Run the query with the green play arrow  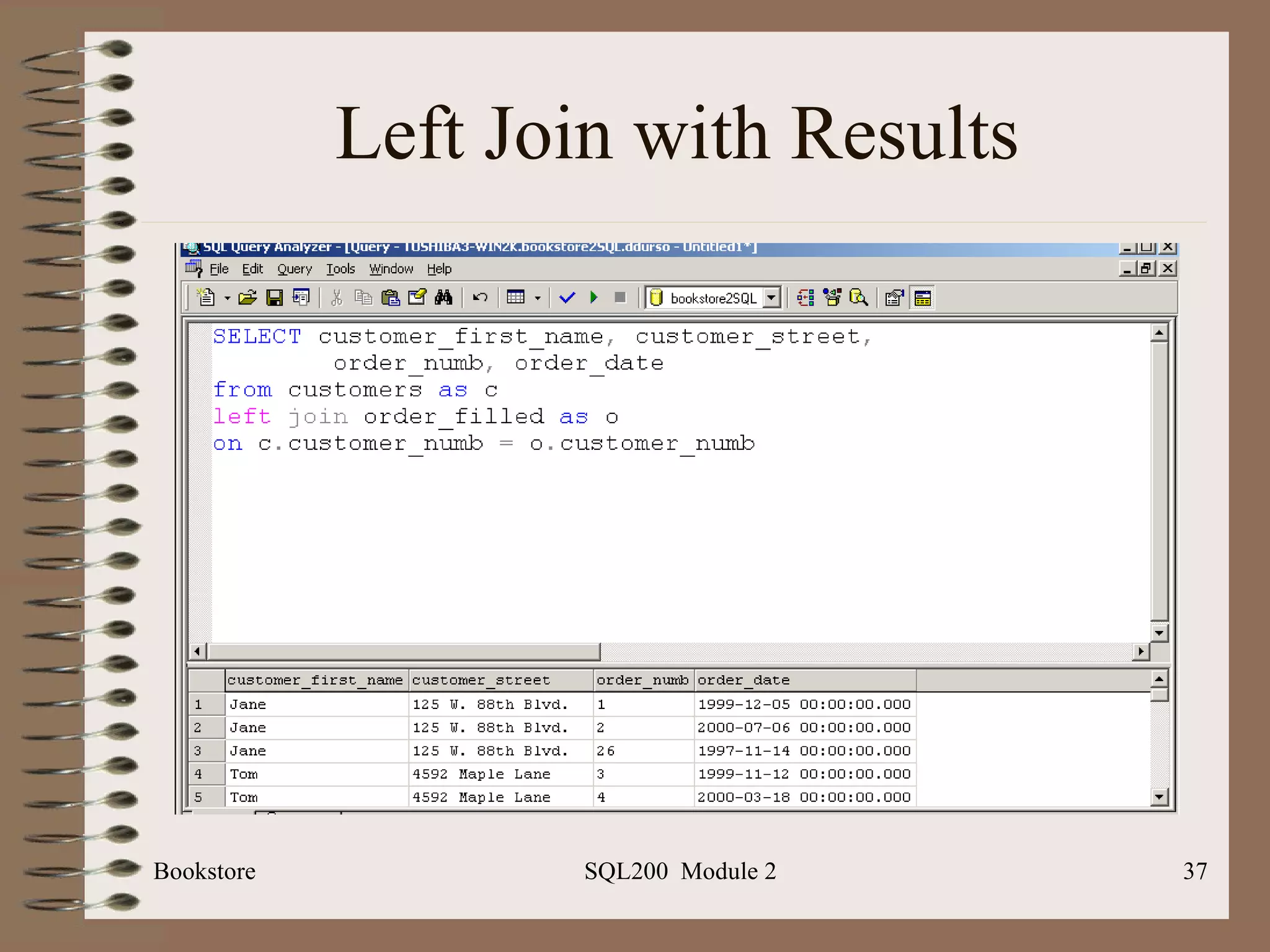[593, 298]
